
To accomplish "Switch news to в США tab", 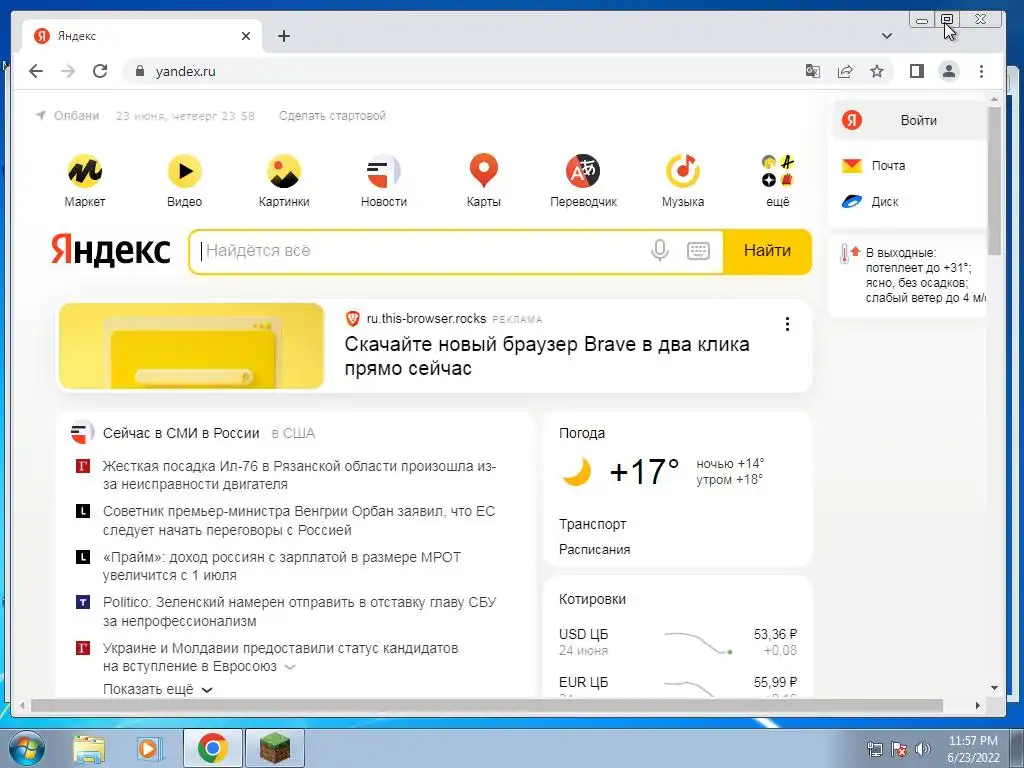I will tap(293, 433).
